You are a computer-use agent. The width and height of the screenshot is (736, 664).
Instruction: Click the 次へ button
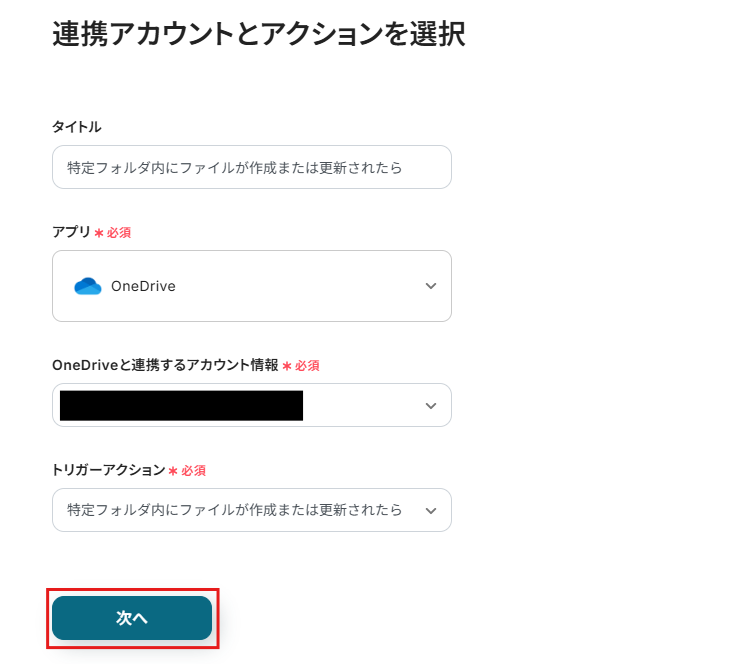pos(132,618)
